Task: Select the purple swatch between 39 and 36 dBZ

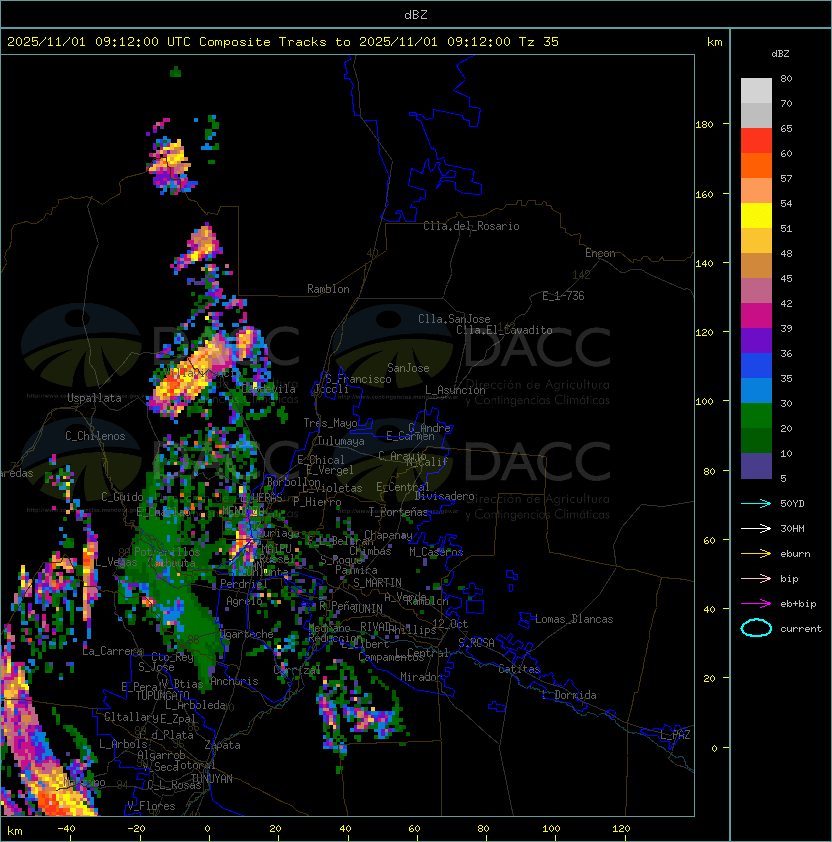Action: pyautogui.click(x=756, y=340)
